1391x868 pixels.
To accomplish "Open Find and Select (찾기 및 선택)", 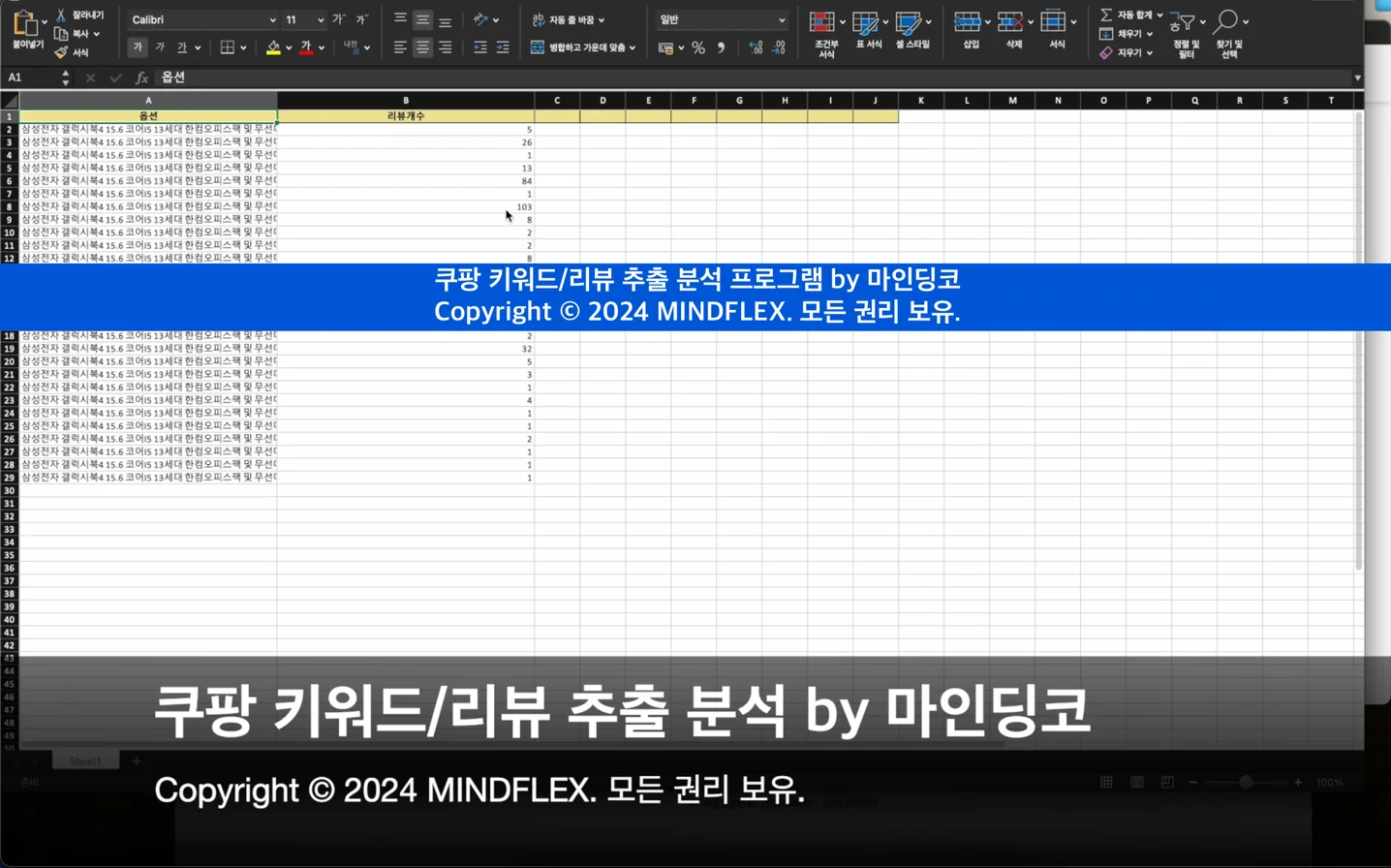I will pos(1229,34).
